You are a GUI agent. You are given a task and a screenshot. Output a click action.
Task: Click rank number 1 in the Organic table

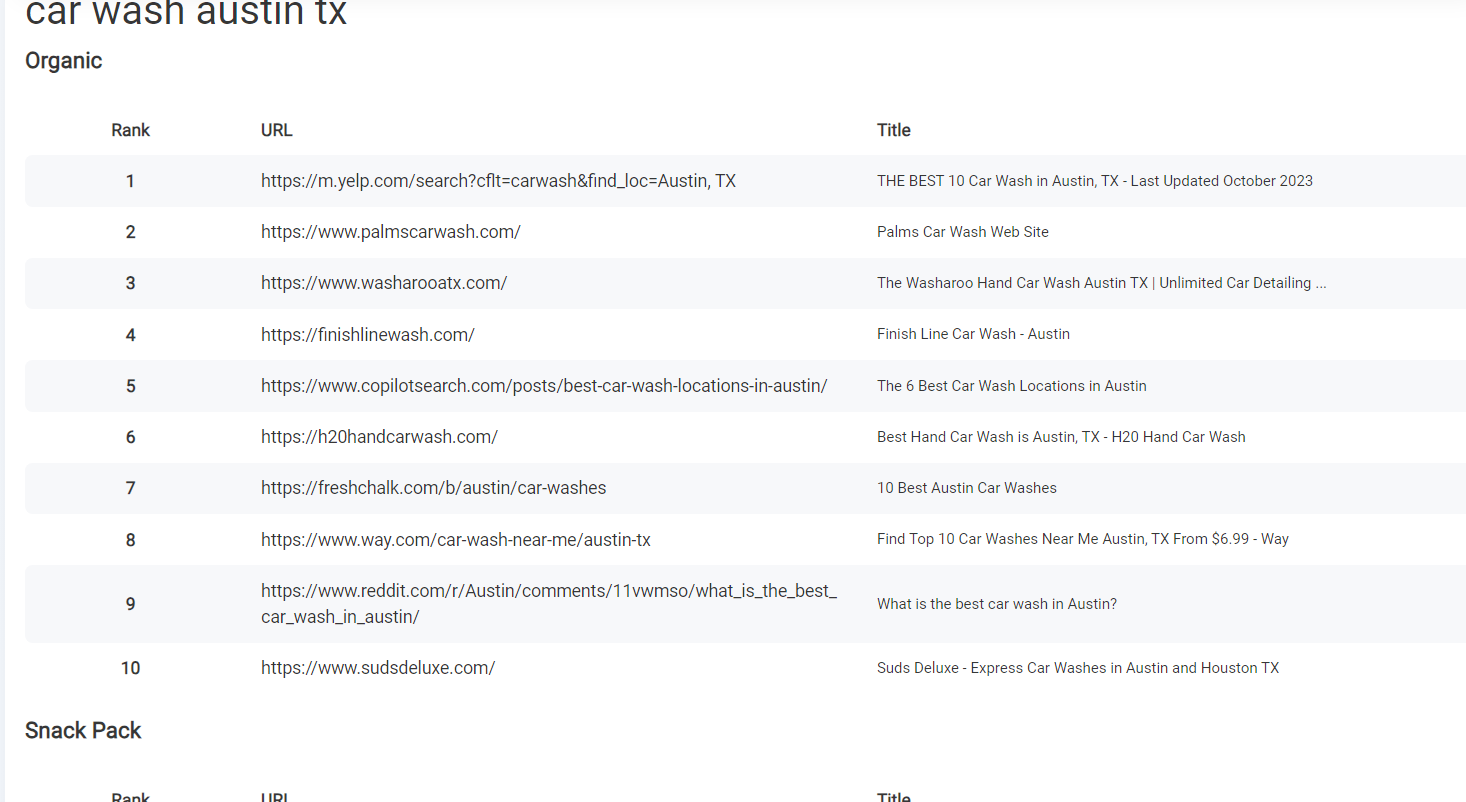pyautogui.click(x=131, y=181)
